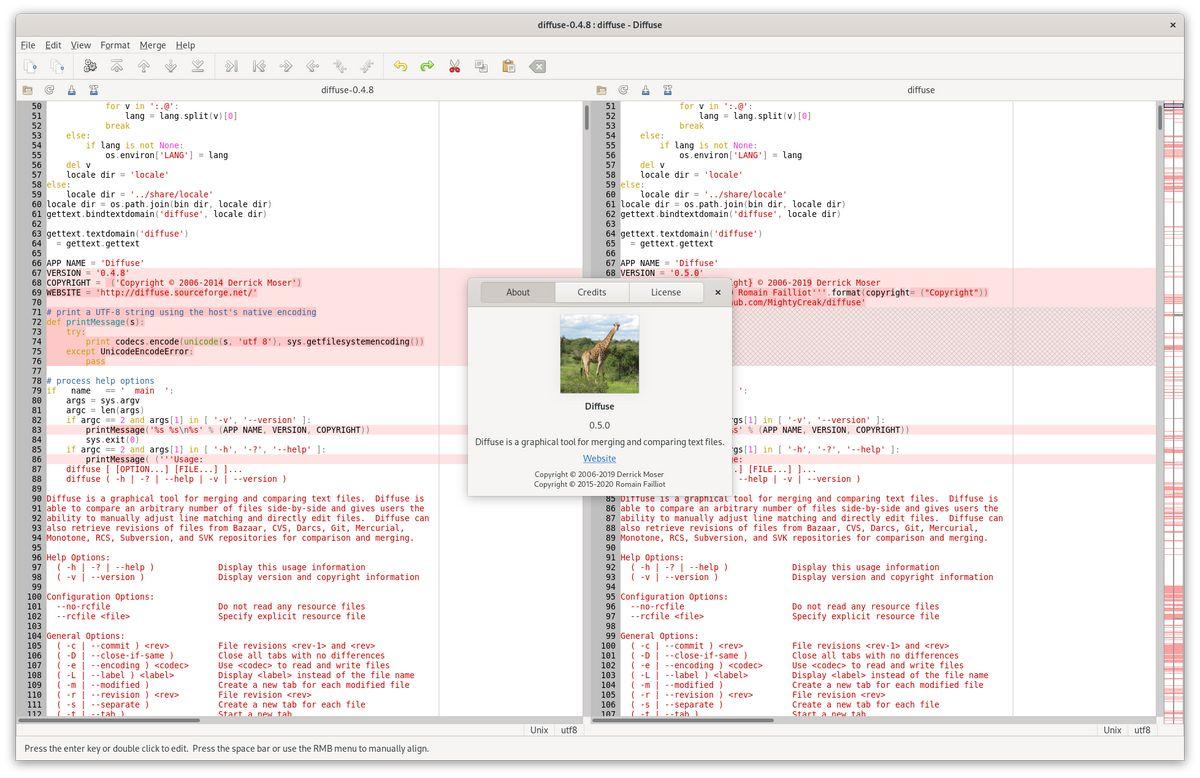This screenshot has width=1200, height=778.
Task: Click the New 2-Way File Merge icon
Action: coord(31,66)
